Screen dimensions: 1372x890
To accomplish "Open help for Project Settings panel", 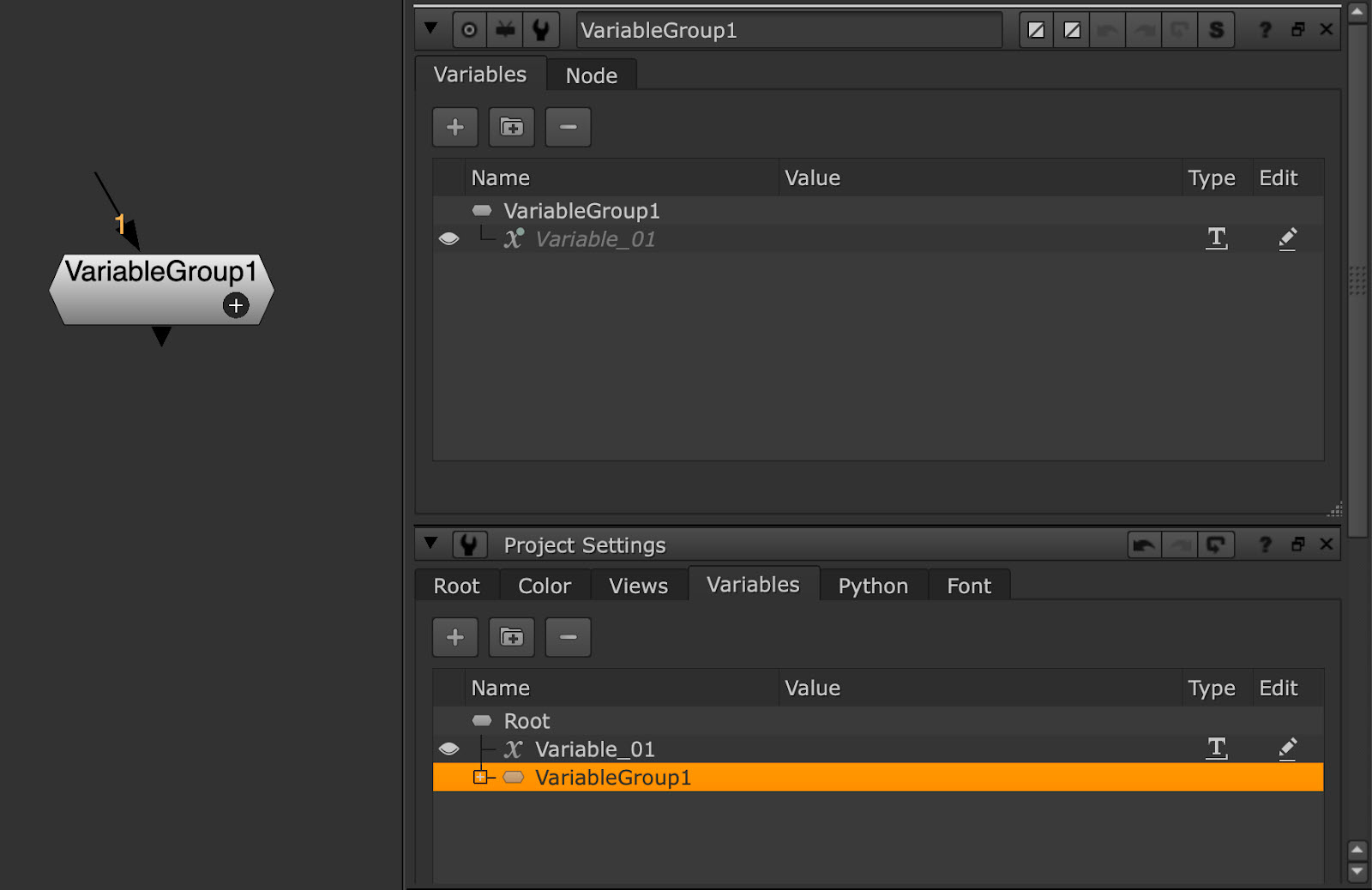I will [1265, 544].
